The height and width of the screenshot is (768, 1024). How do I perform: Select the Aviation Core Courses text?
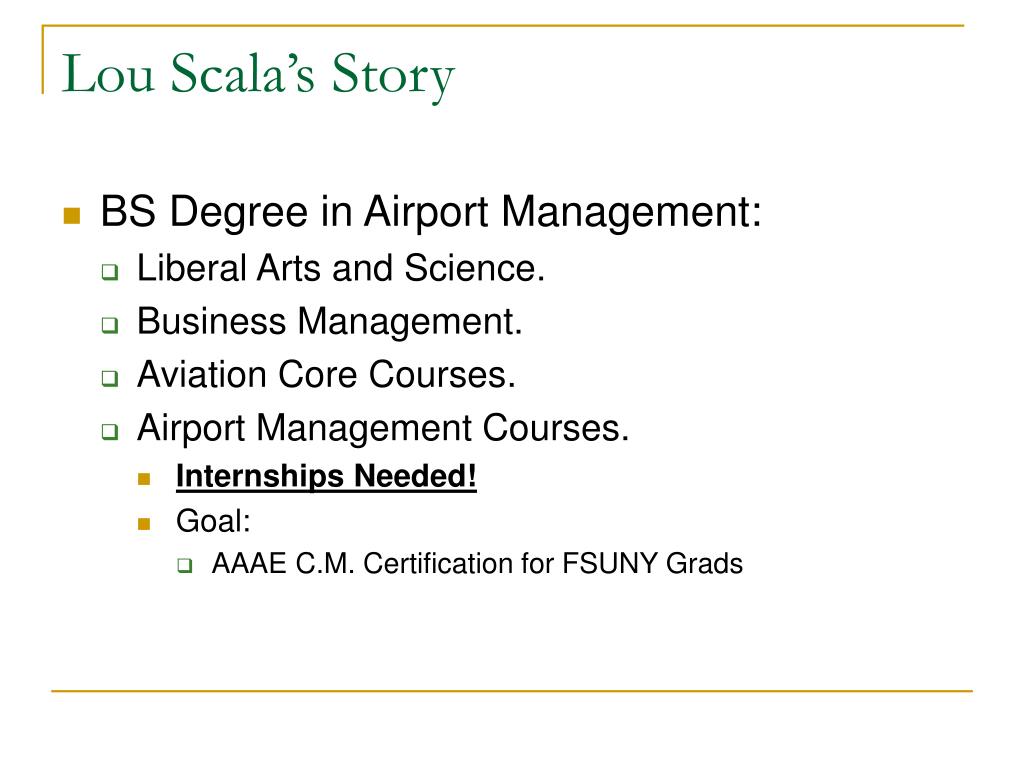coord(327,374)
